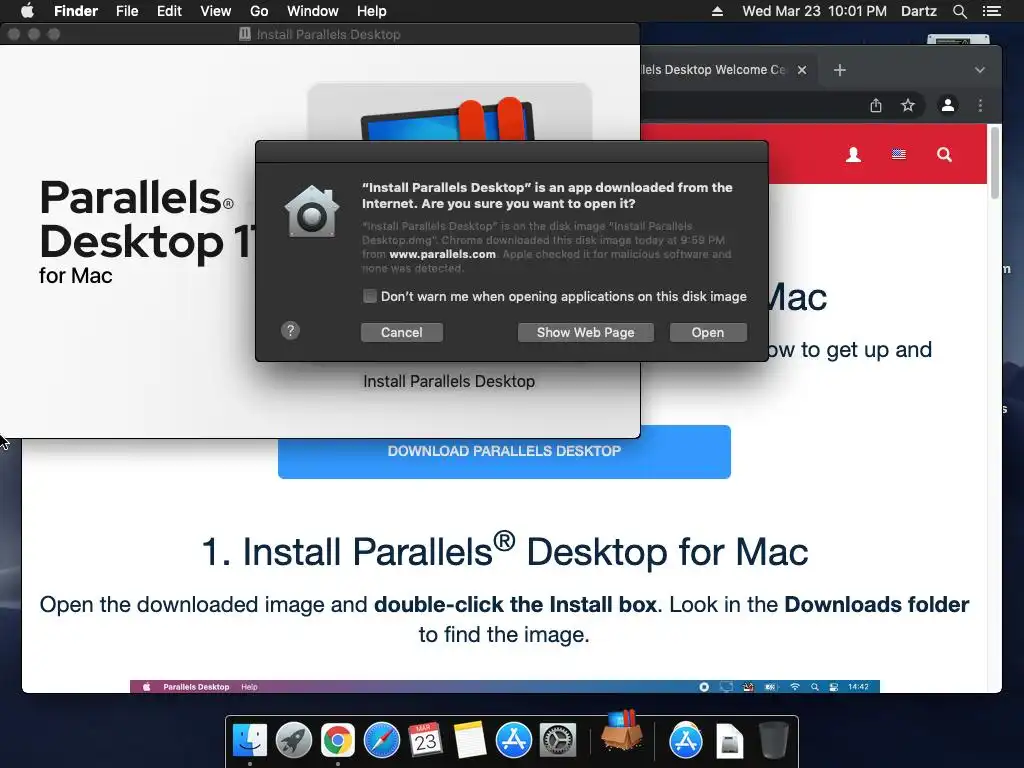The height and width of the screenshot is (768, 1024).
Task: Expand Chrome tab search chevron
Action: [x=980, y=70]
